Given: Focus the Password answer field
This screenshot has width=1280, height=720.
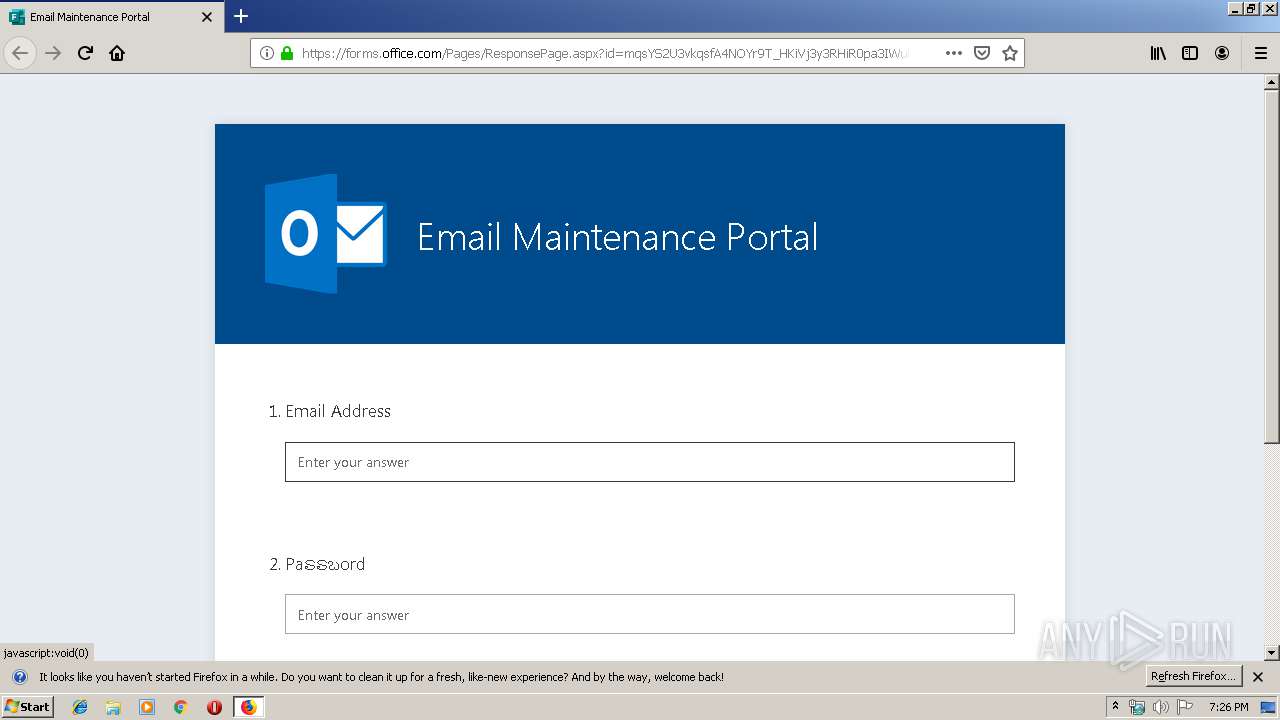Looking at the screenshot, I should click(650, 614).
